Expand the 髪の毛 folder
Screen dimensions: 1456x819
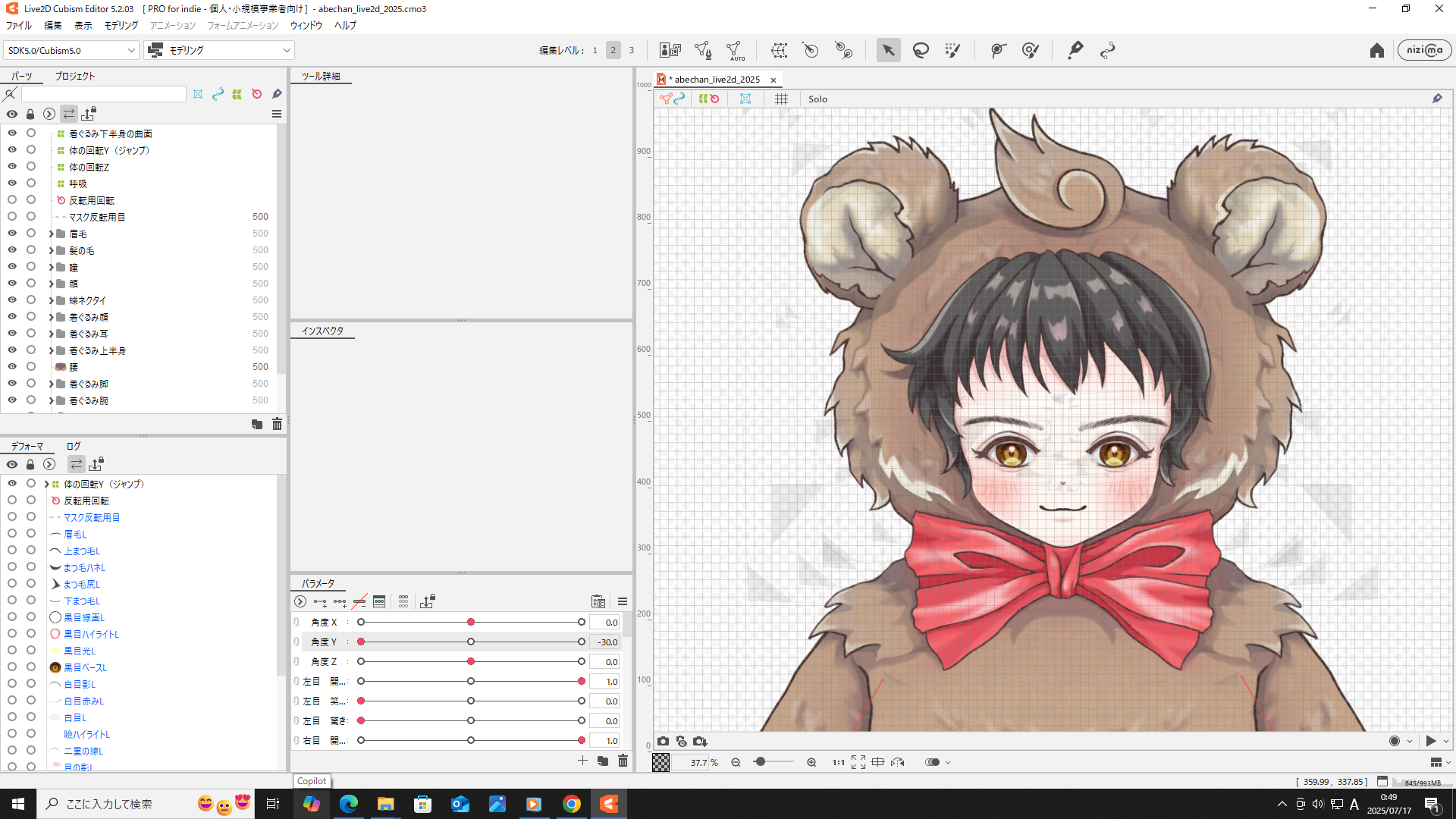52,250
